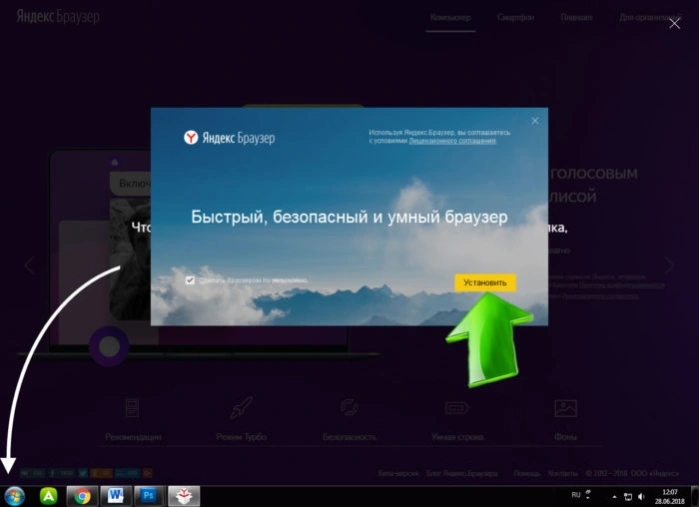
Task: Switch to the Смартфон tab
Action: click(x=515, y=17)
